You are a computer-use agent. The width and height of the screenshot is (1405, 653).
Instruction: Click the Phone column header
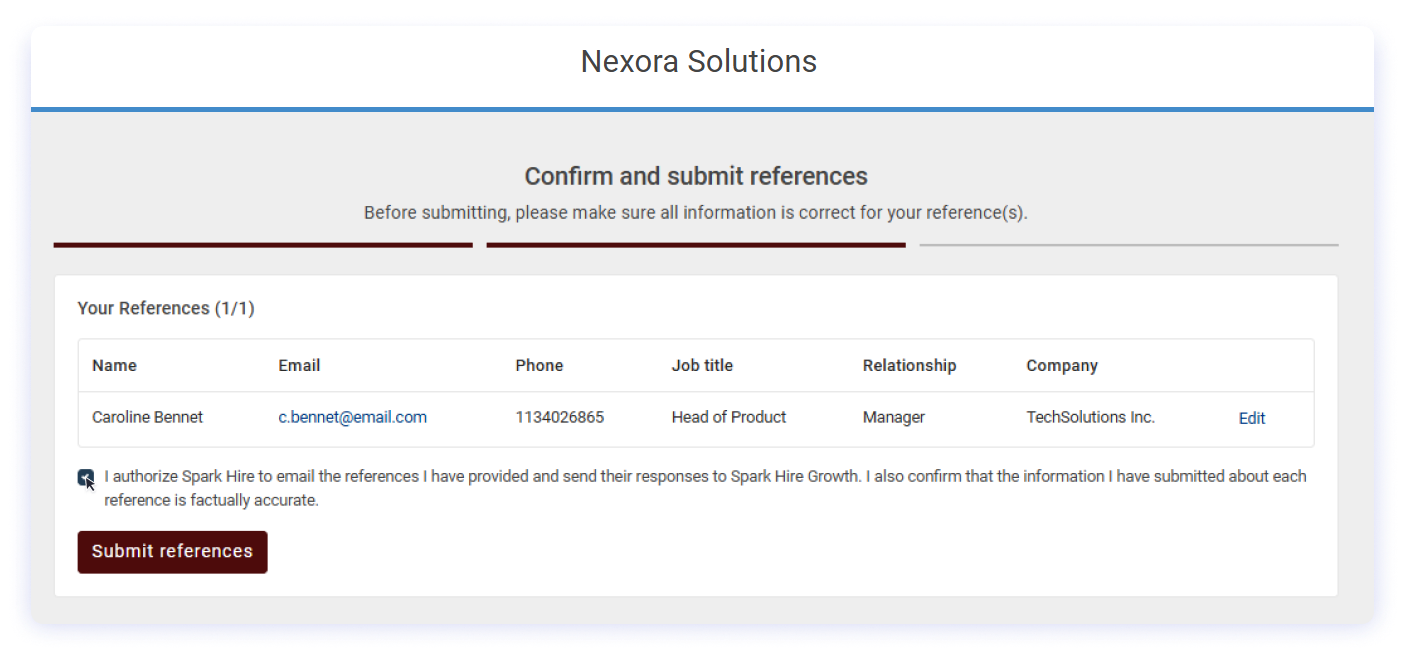click(x=538, y=365)
